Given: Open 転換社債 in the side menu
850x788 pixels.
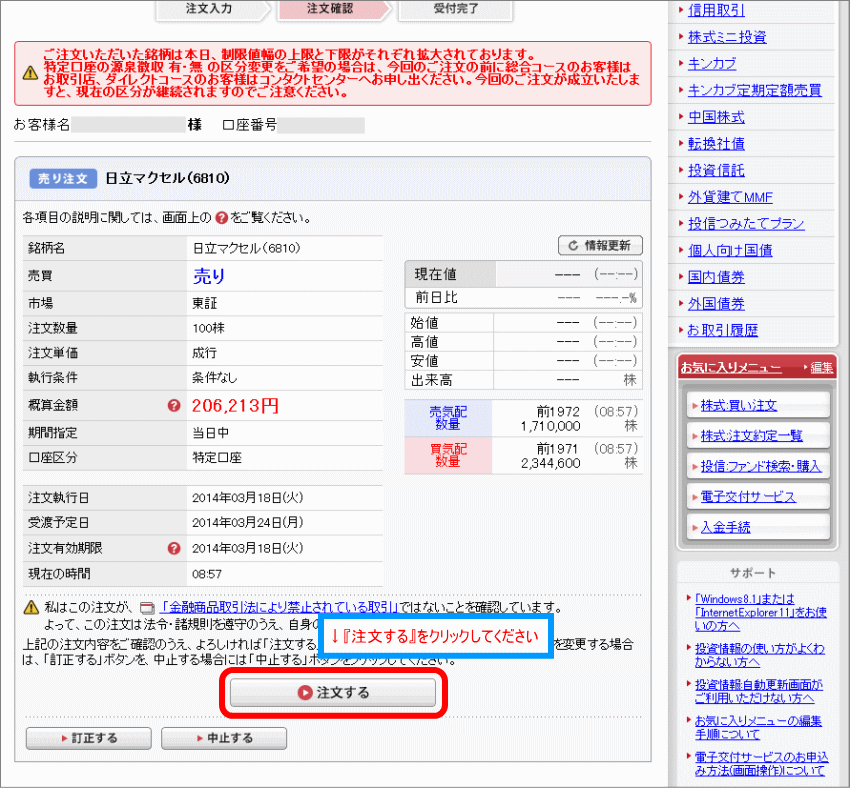Looking at the screenshot, I should pyautogui.click(x=716, y=143).
